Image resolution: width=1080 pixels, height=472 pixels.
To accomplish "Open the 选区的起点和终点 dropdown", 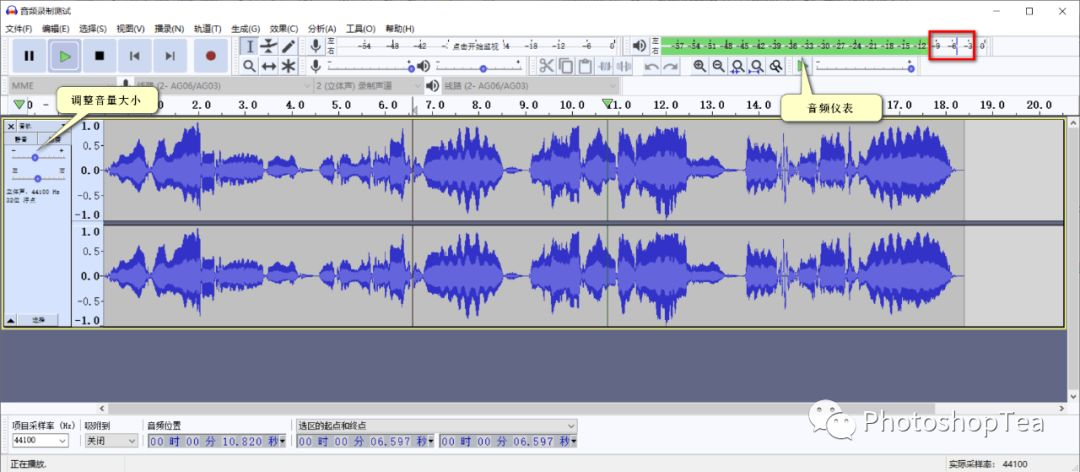I will (x=437, y=426).
